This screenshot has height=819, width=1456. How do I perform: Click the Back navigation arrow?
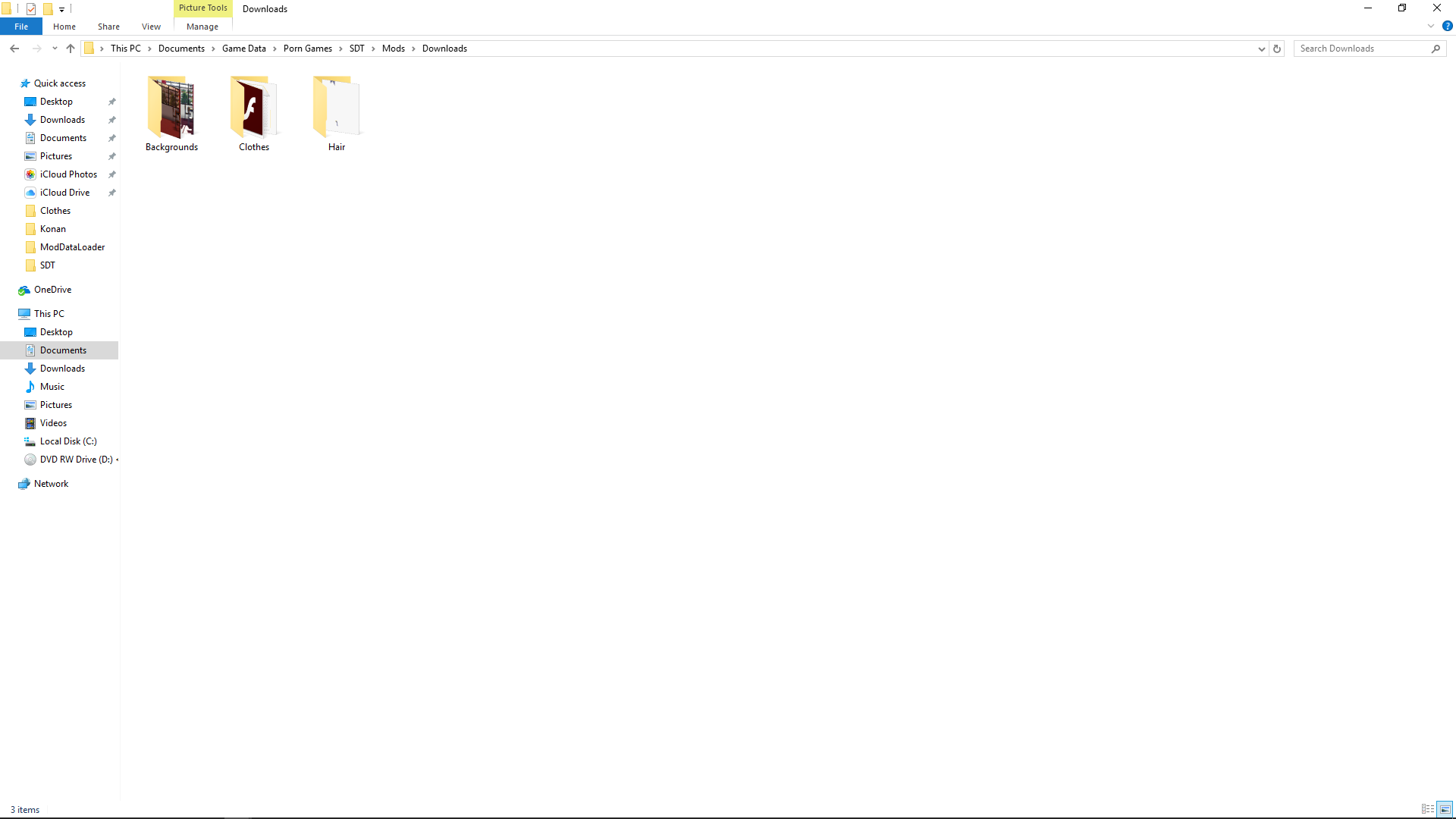pos(14,49)
